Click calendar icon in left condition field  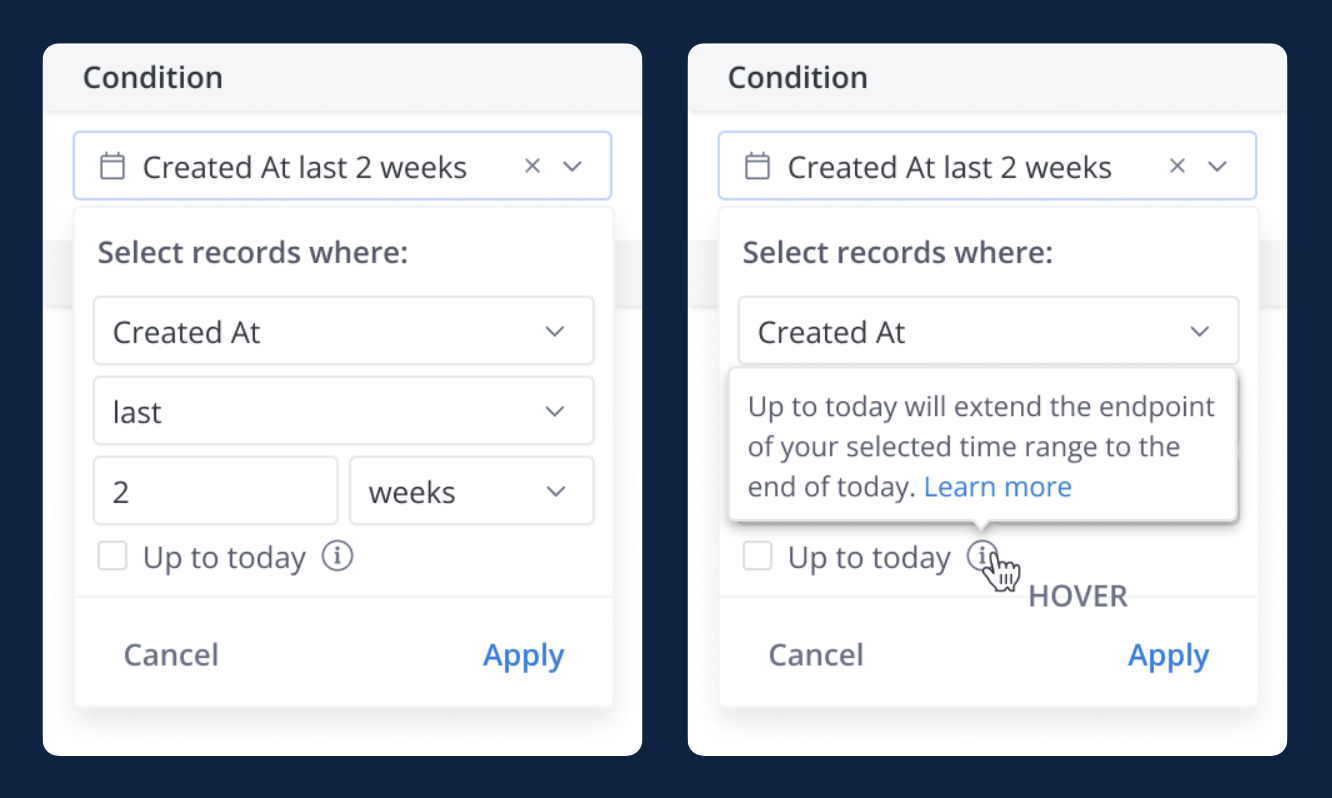pyautogui.click(x=113, y=167)
